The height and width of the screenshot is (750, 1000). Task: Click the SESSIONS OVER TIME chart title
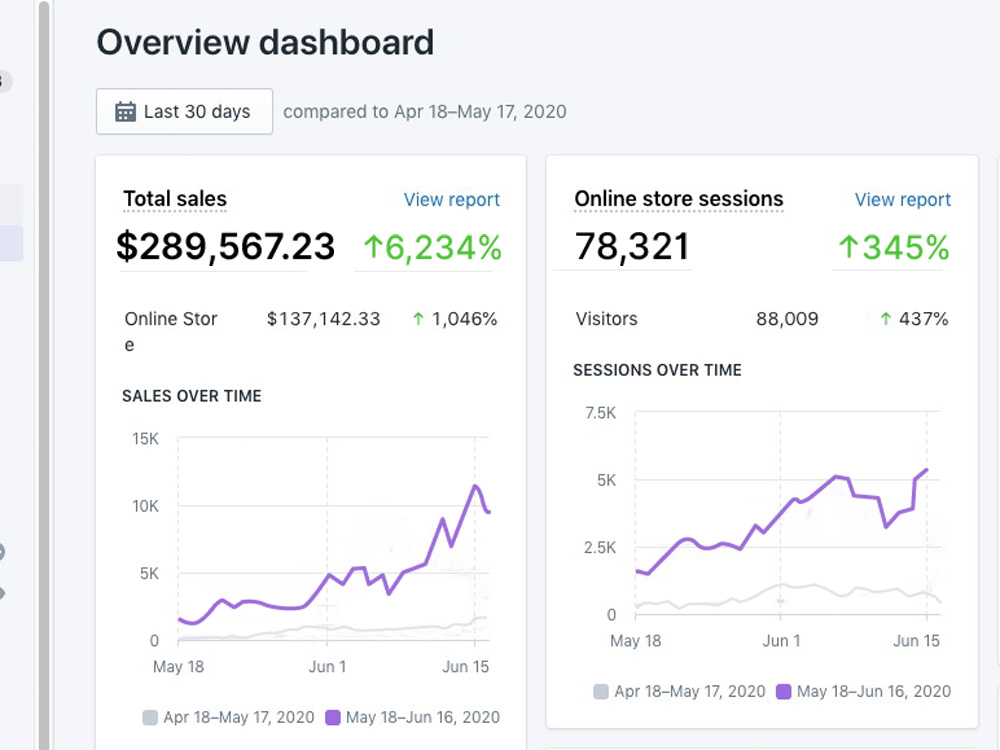click(658, 370)
